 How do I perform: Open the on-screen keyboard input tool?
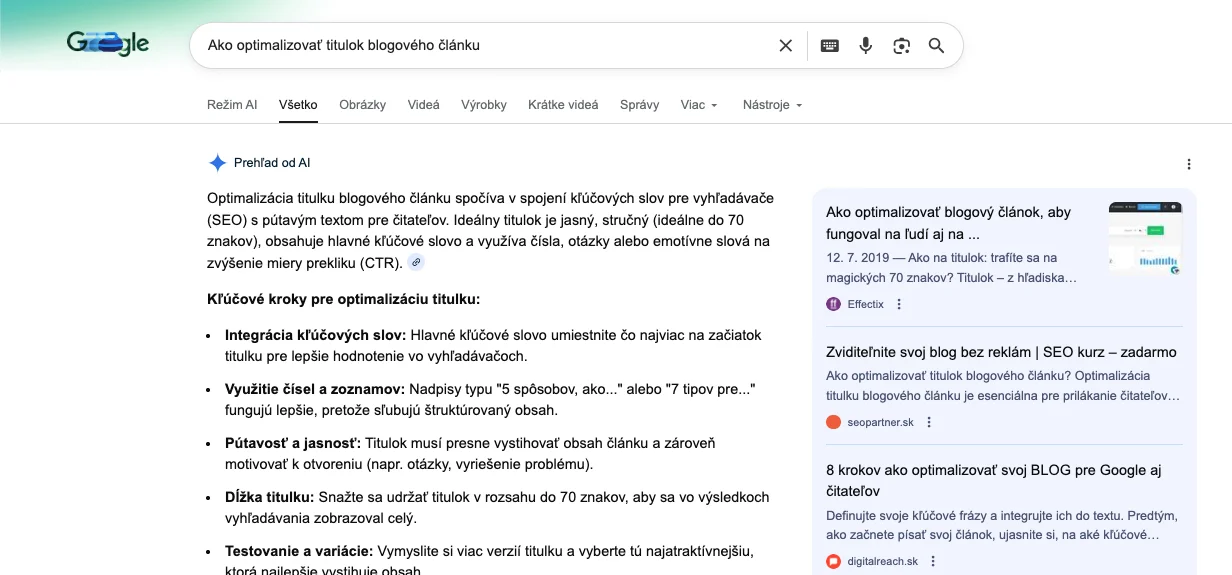click(x=829, y=45)
